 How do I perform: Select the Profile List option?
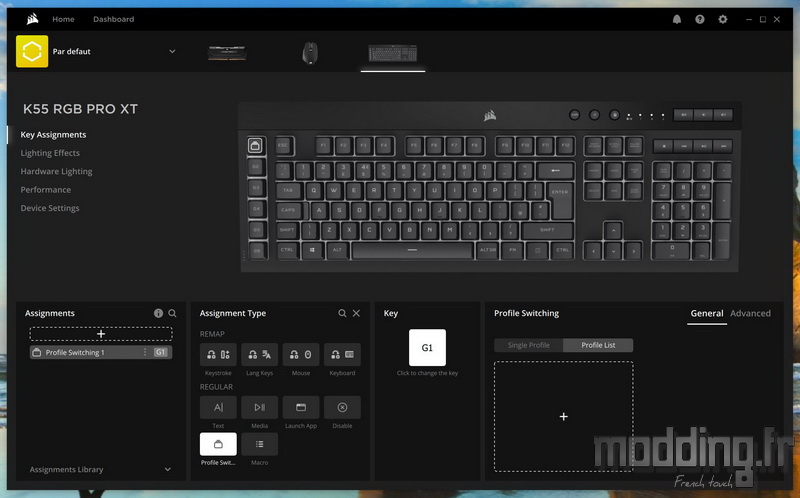point(598,345)
